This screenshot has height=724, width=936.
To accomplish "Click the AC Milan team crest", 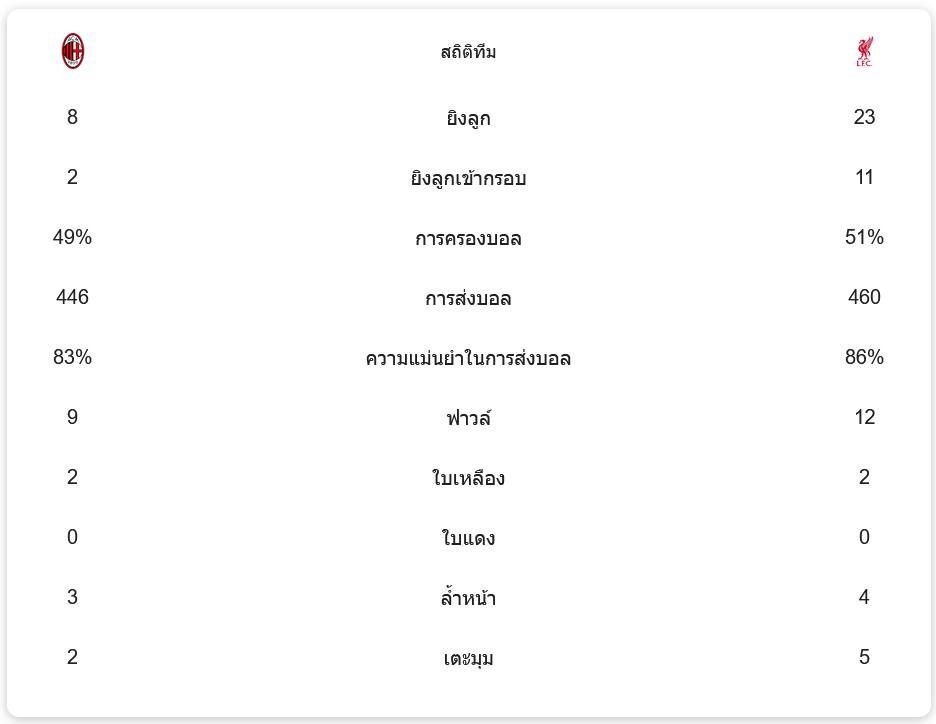I will [73, 51].
